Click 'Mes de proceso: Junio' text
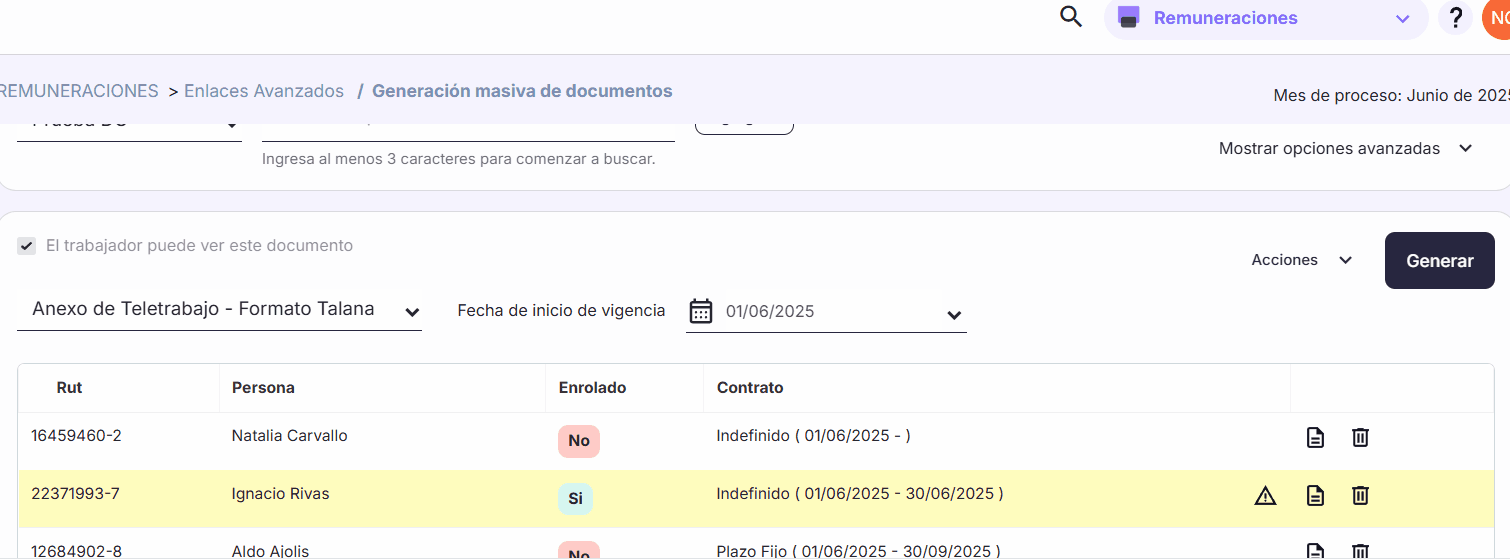The image size is (1510, 559). click(x=1391, y=96)
